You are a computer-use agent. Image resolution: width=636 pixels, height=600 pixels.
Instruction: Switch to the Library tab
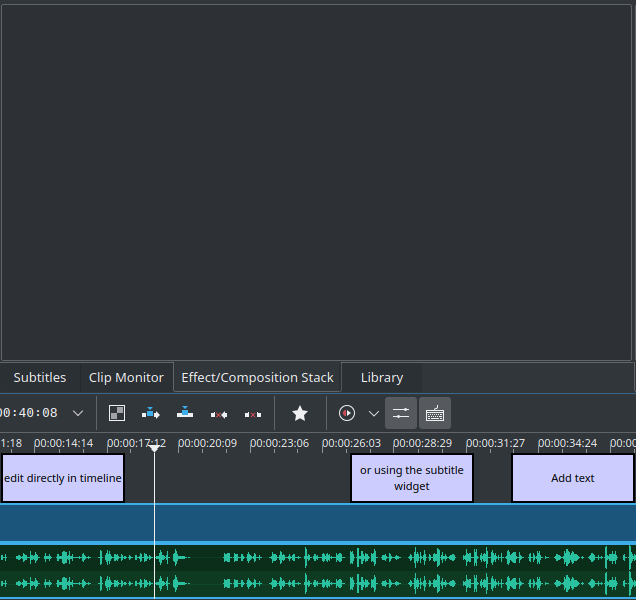[382, 377]
